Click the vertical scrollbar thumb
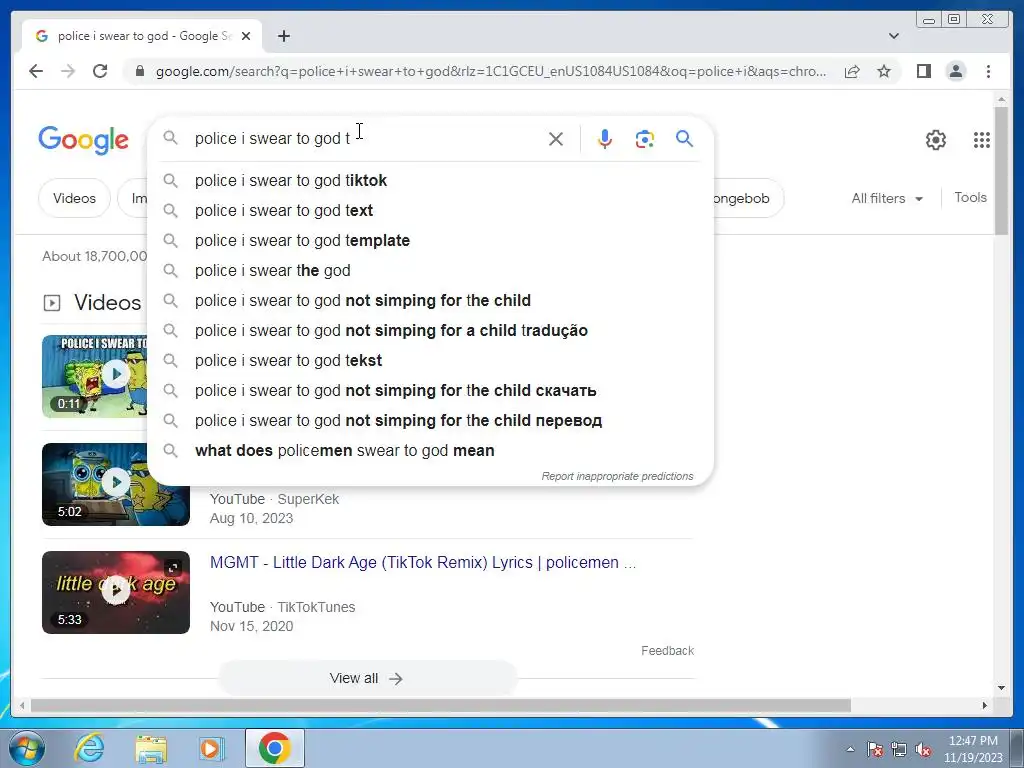The image size is (1024, 768). pos(1001,170)
